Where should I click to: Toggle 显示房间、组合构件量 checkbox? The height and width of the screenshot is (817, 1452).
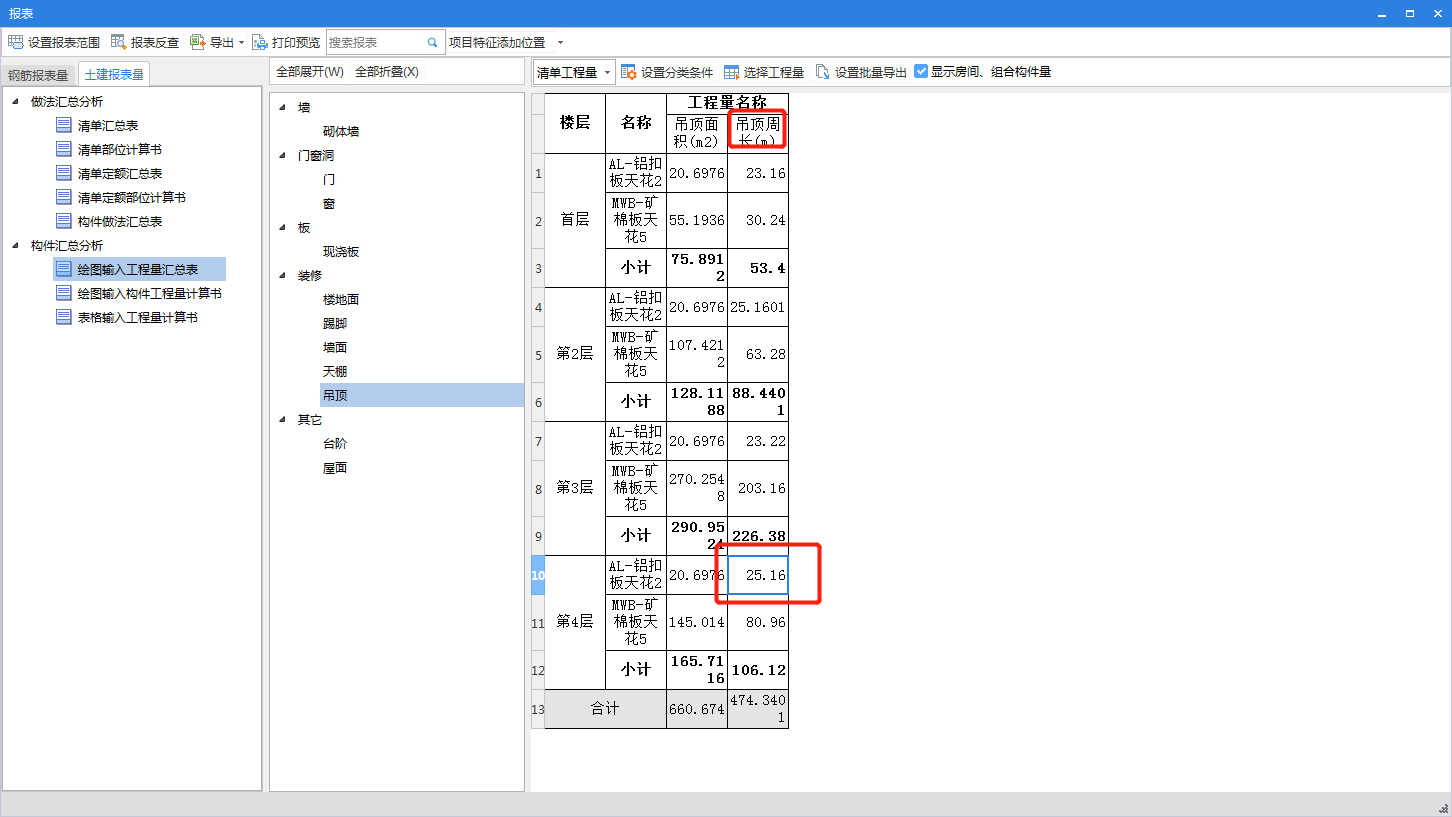[x=921, y=72]
